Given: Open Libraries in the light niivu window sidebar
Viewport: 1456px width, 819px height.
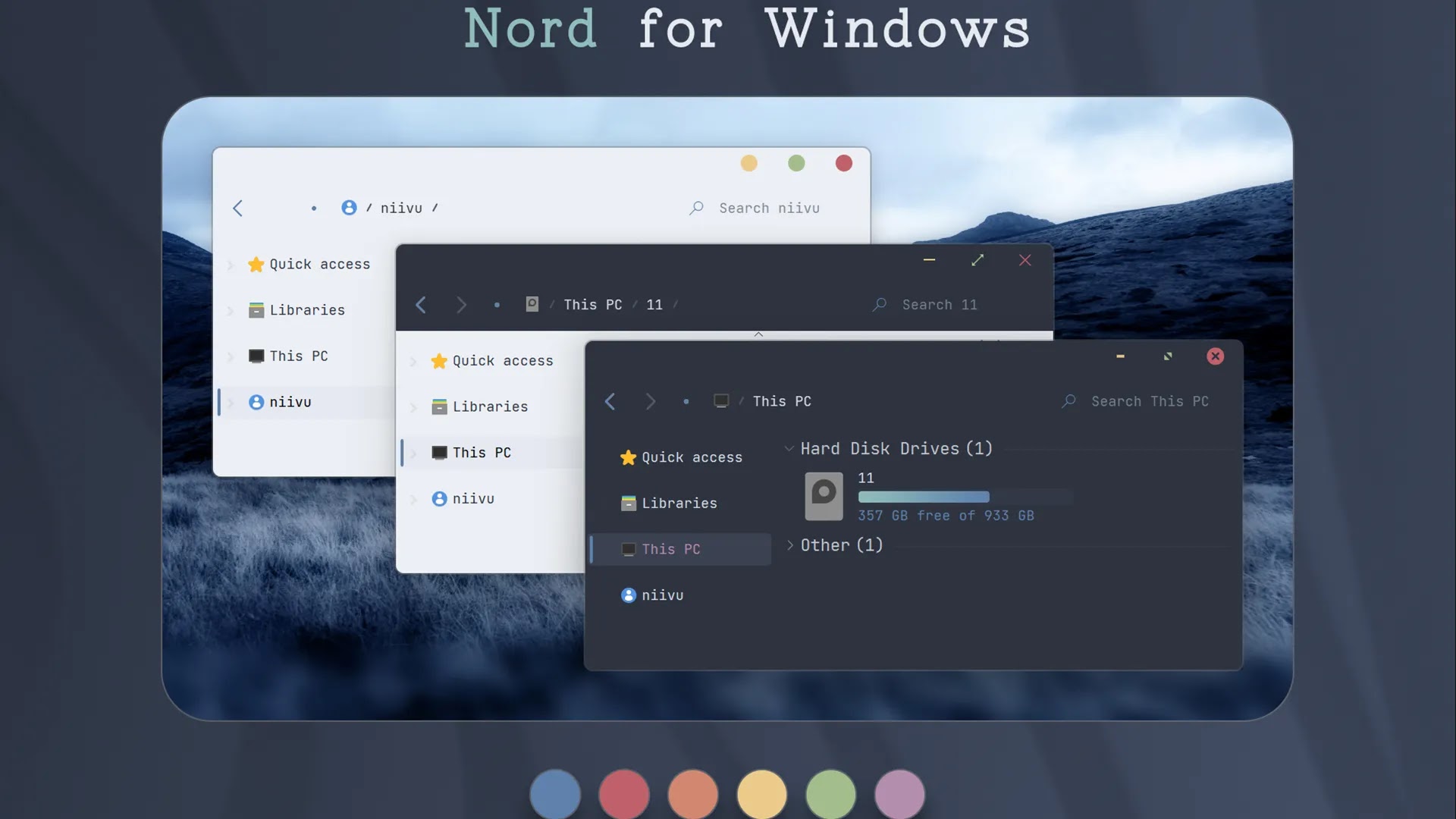Looking at the screenshot, I should pyautogui.click(x=297, y=310).
